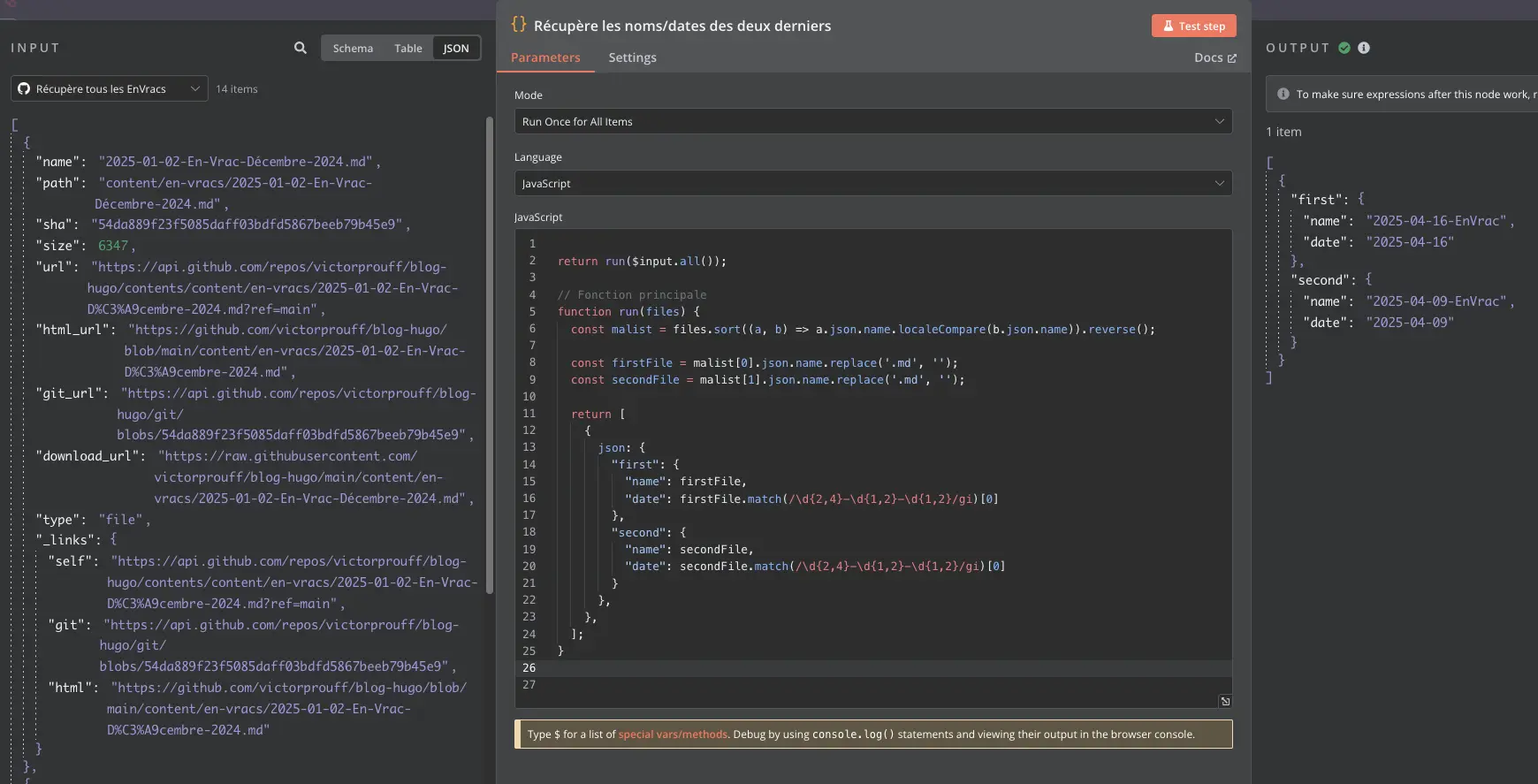Click code line return run($input.all());
Image resolution: width=1538 pixels, height=784 pixels.
[x=642, y=262]
